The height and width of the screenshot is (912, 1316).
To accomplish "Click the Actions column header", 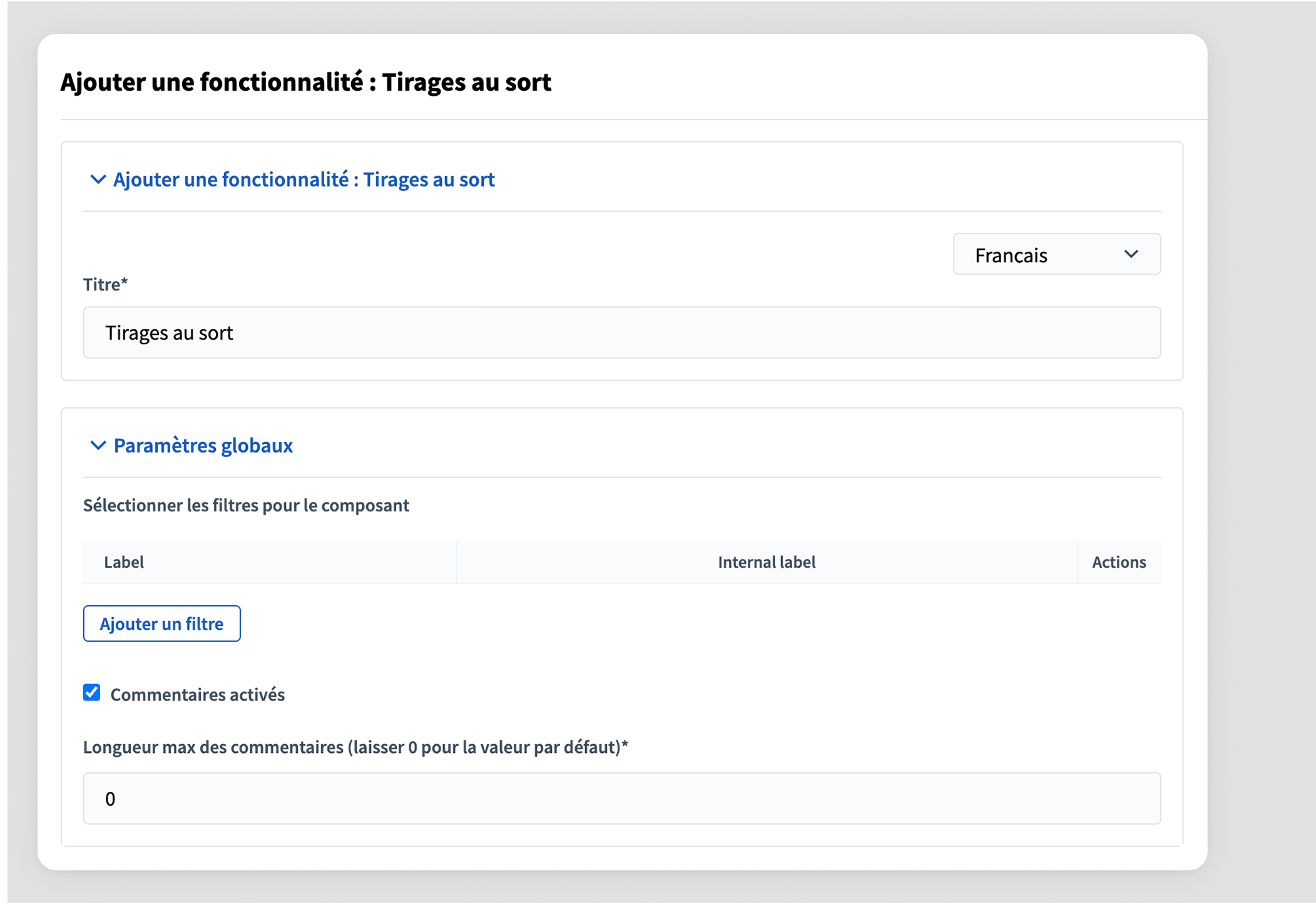I will coord(1119,562).
